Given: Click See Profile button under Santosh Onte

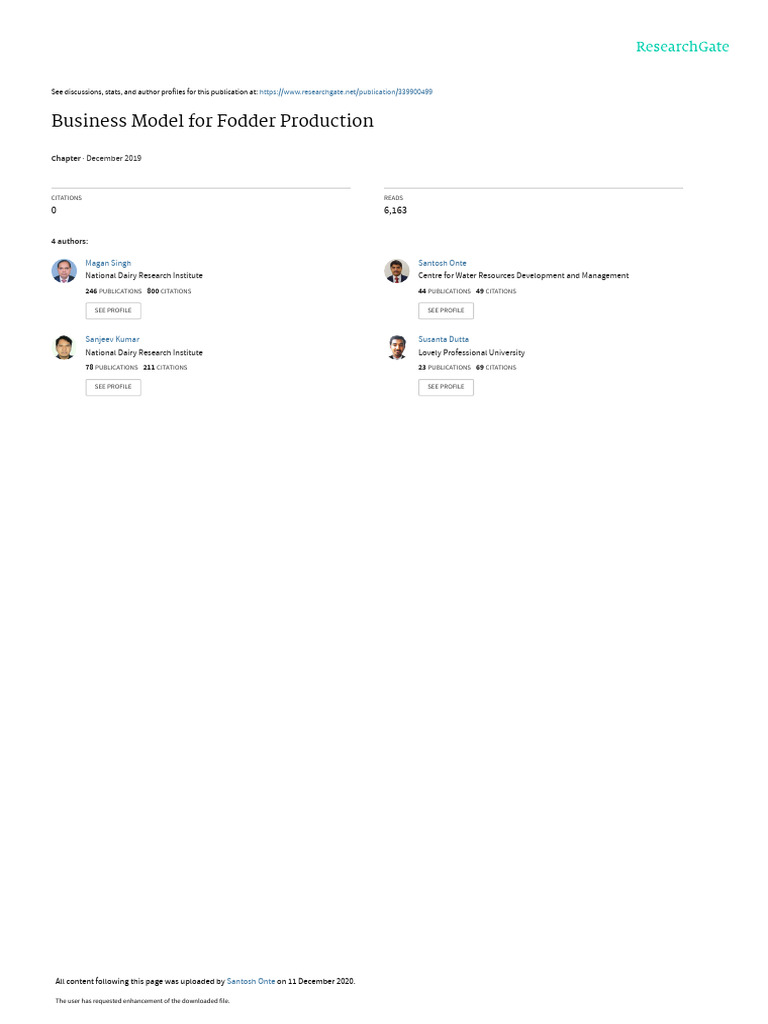Looking at the screenshot, I should point(446,311).
